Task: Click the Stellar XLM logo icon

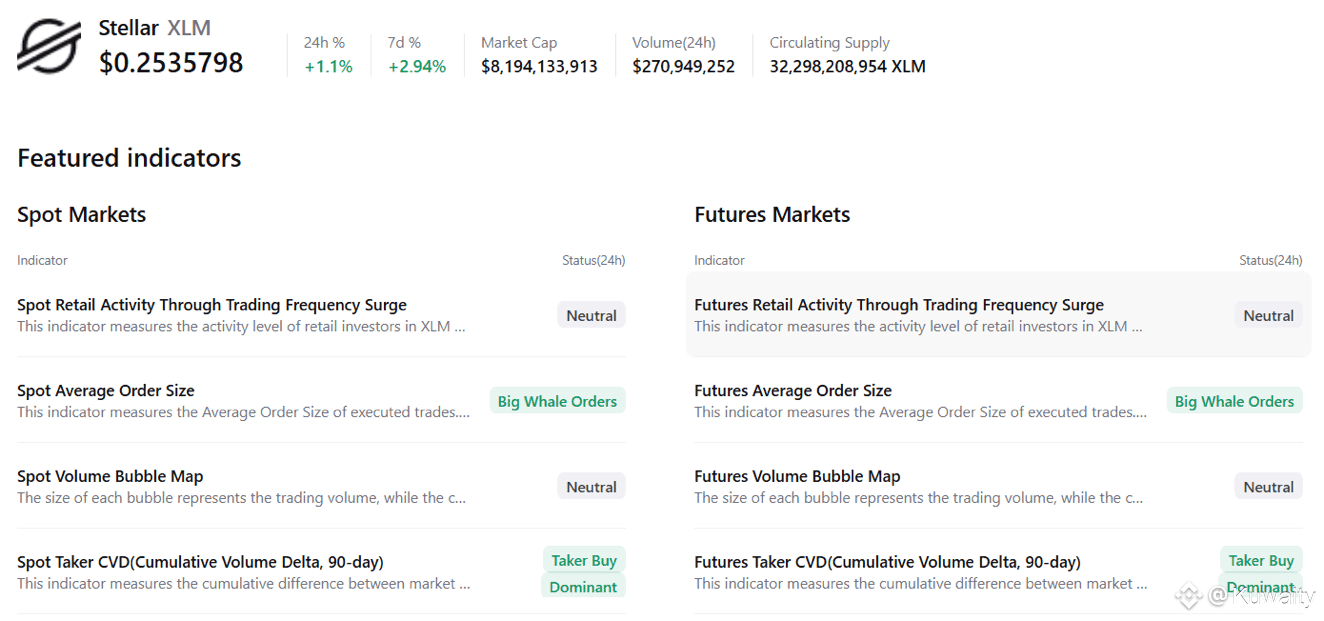Action: (49, 47)
